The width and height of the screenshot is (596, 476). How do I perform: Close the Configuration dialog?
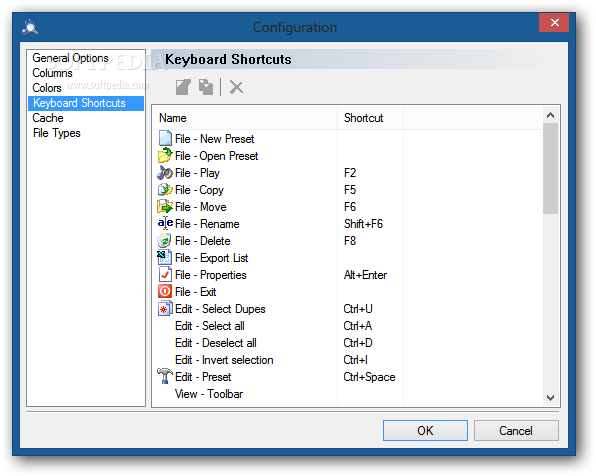(554, 22)
